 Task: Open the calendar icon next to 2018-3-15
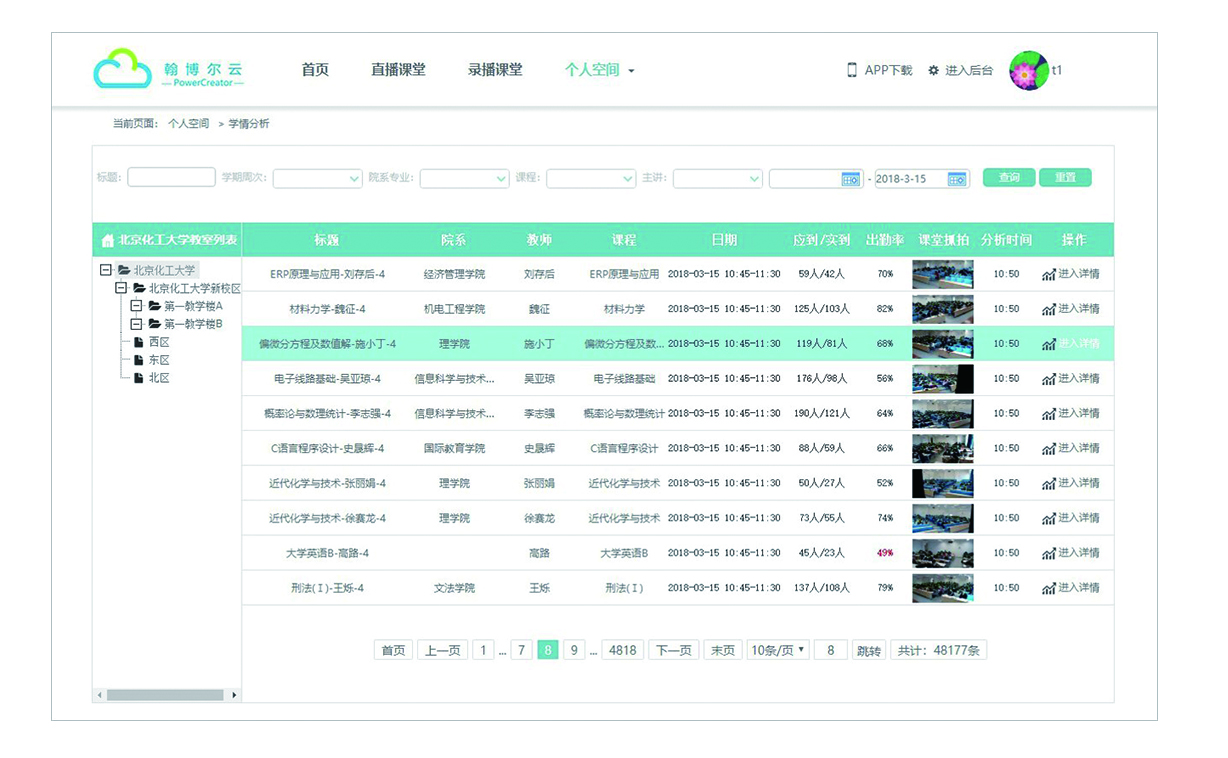point(957,179)
